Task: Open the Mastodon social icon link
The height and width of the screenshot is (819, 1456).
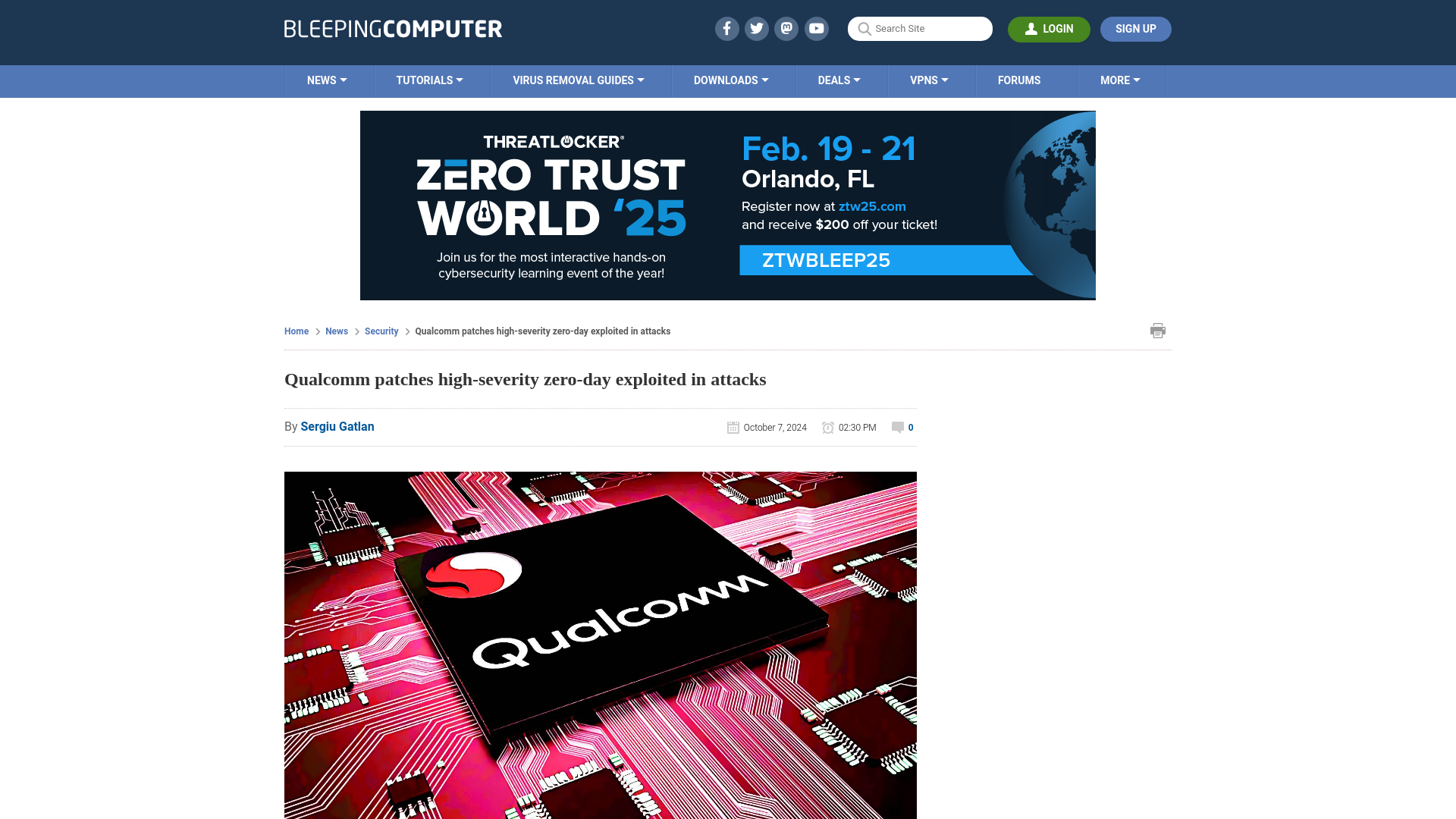Action: point(787,28)
